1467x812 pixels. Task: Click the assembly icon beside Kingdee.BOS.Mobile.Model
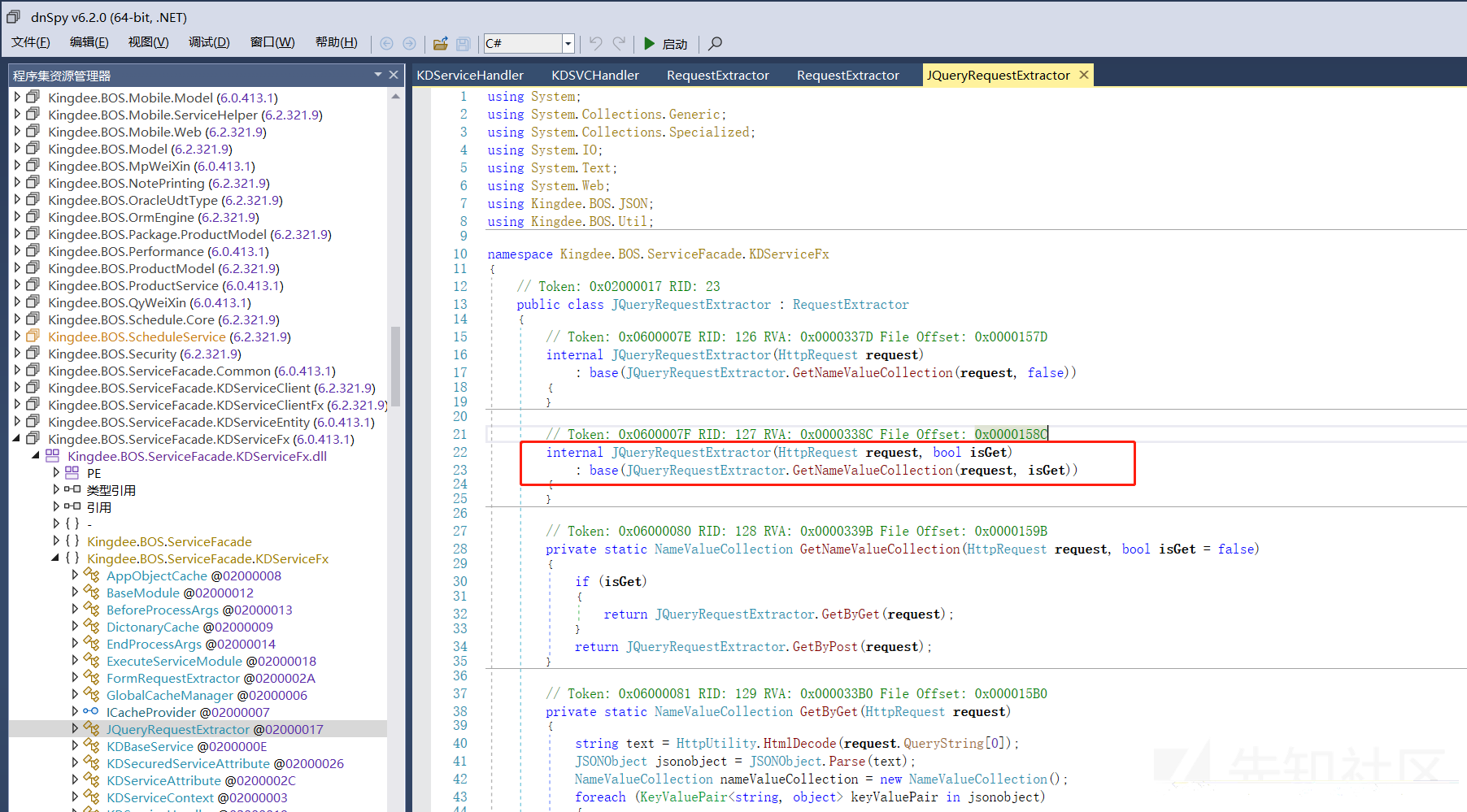click(33, 97)
